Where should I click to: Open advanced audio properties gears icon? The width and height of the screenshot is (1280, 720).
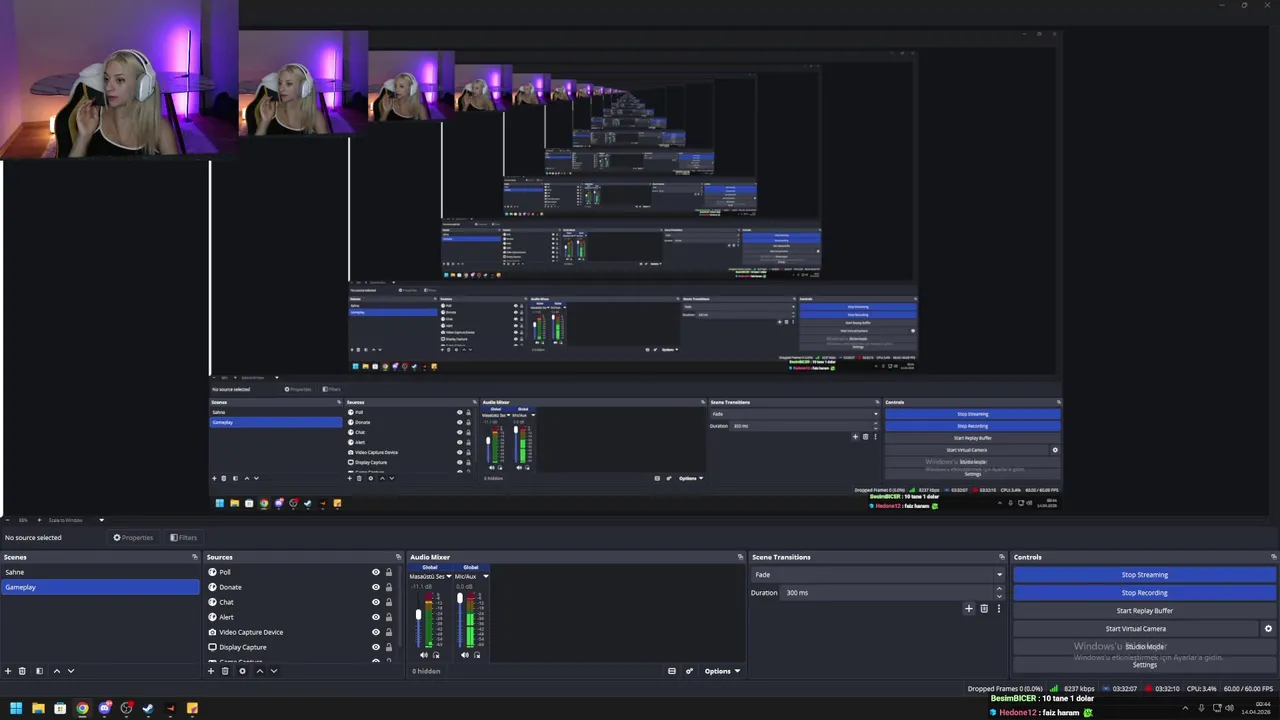tap(689, 671)
